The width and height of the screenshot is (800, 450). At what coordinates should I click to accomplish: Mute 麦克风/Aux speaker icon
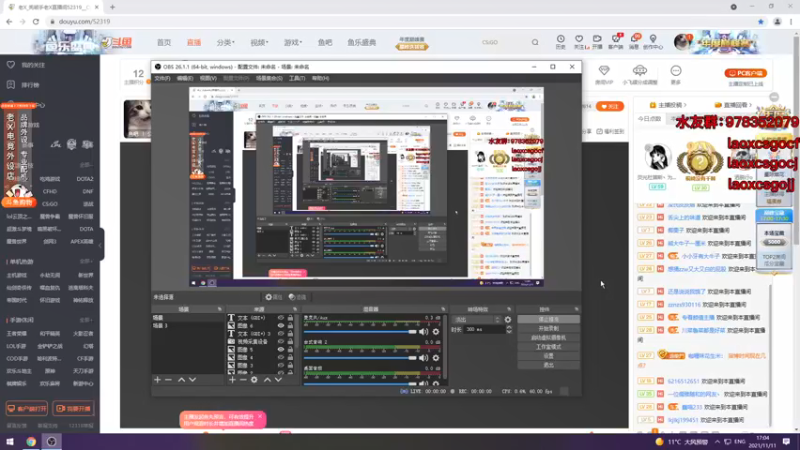coord(423,332)
